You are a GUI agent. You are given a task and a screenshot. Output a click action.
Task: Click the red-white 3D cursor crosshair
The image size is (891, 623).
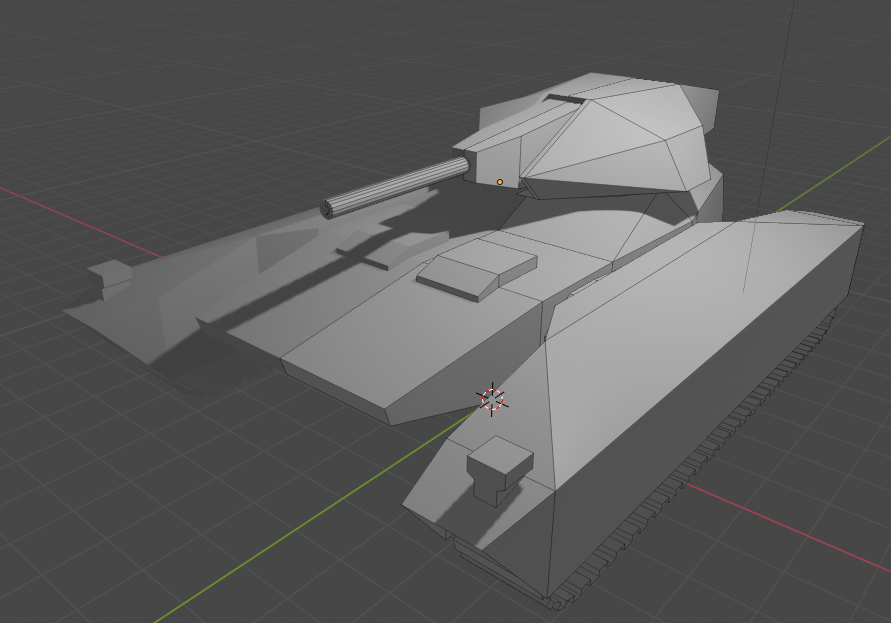pos(493,399)
